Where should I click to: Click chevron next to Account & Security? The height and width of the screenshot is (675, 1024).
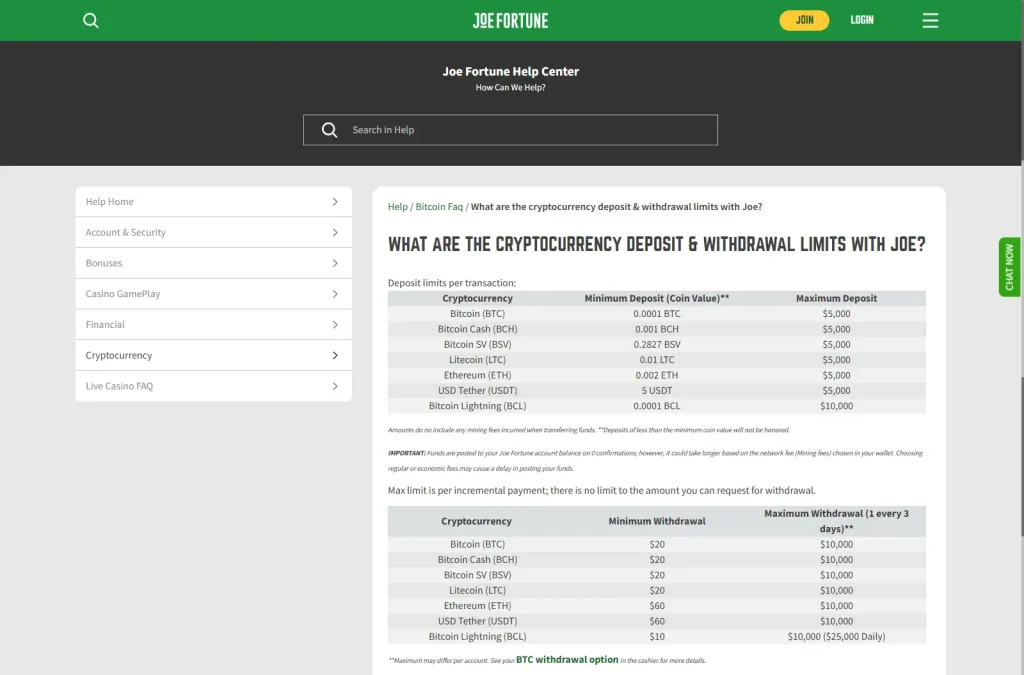(x=335, y=232)
